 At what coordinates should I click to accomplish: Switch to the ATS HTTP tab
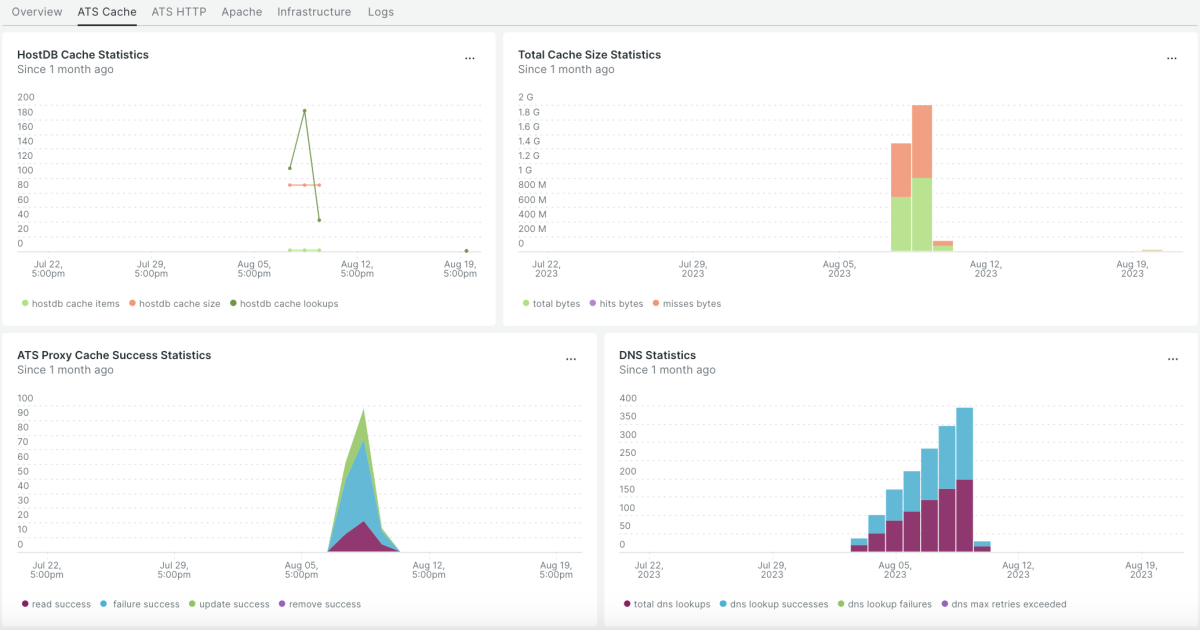pos(179,12)
